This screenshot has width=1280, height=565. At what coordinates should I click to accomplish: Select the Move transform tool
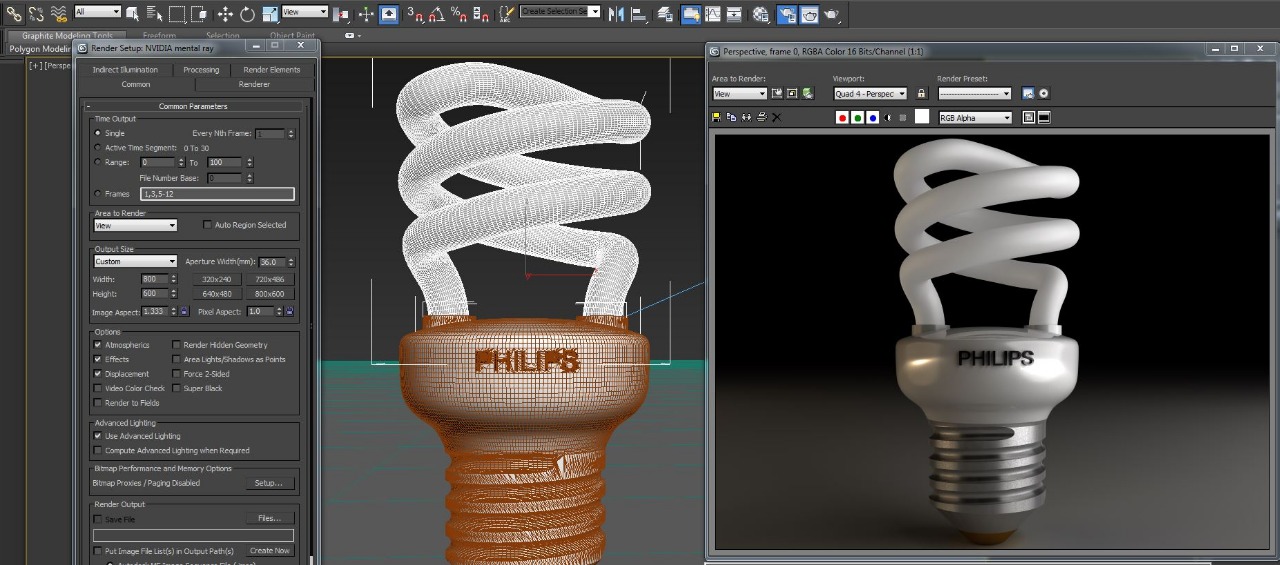pos(225,14)
